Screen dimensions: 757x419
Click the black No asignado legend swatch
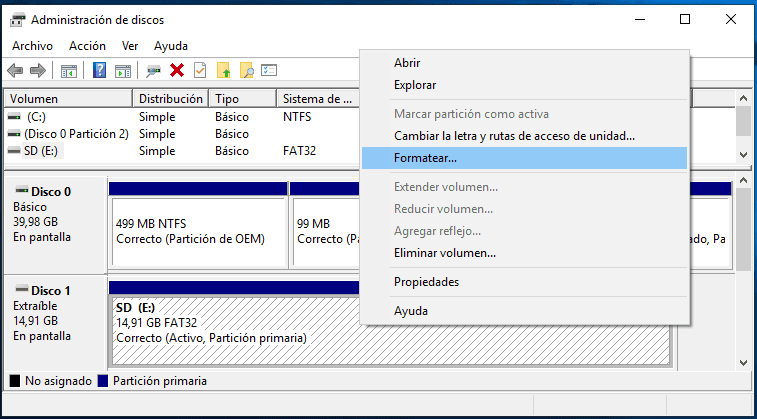click(x=15, y=381)
